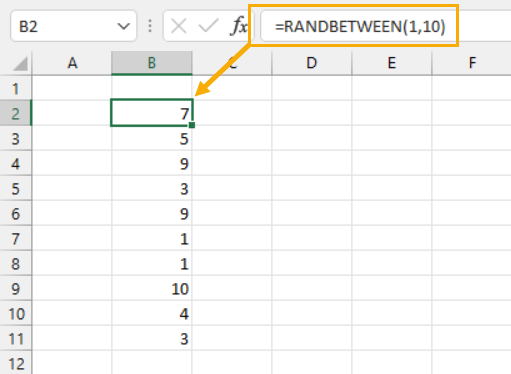Image resolution: width=511 pixels, height=374 pixels.
Task: Select row 12 header
Action: pyautogui.click(x=16, y=363)
